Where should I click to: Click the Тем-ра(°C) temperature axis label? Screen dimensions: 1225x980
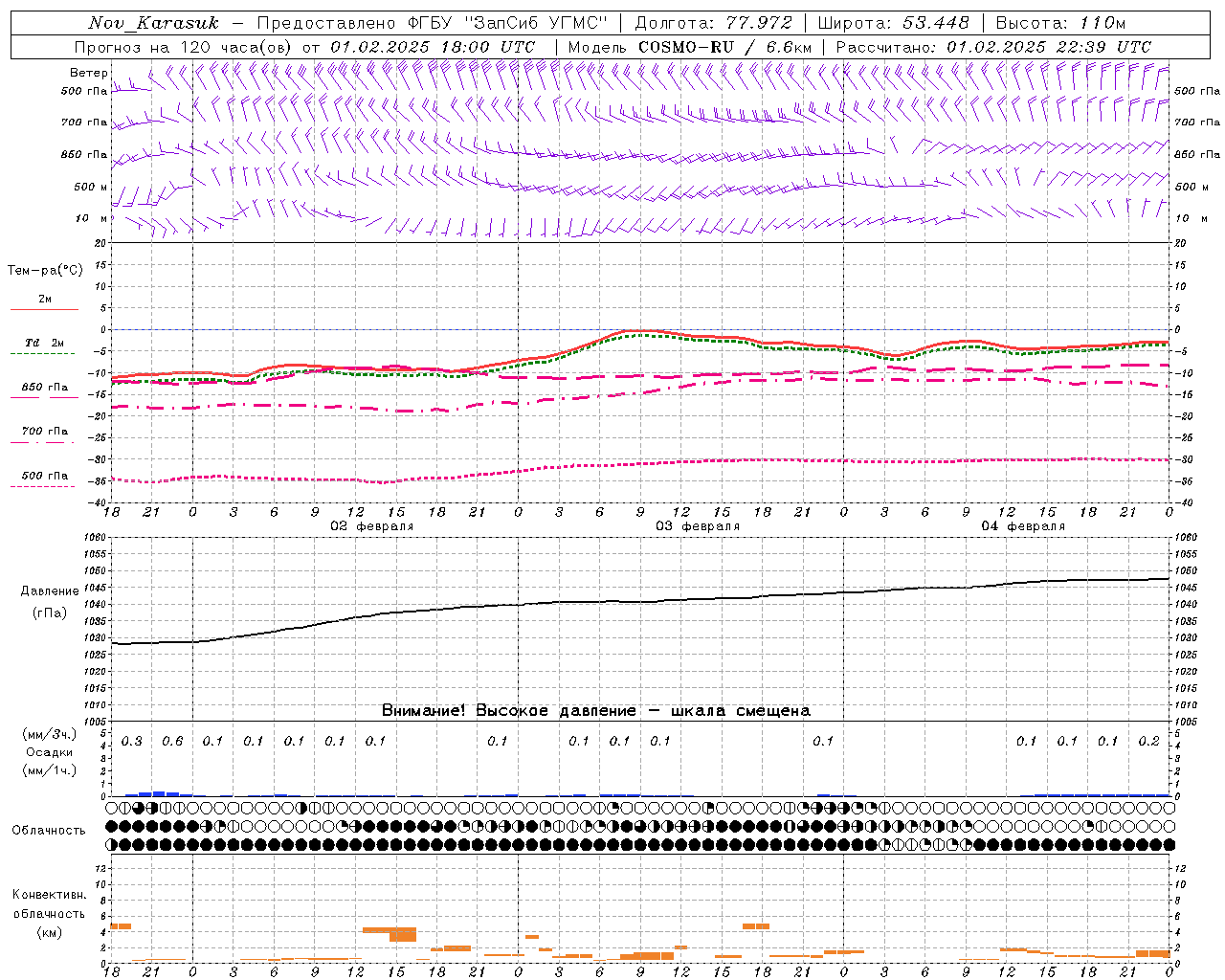click(45, 271)
